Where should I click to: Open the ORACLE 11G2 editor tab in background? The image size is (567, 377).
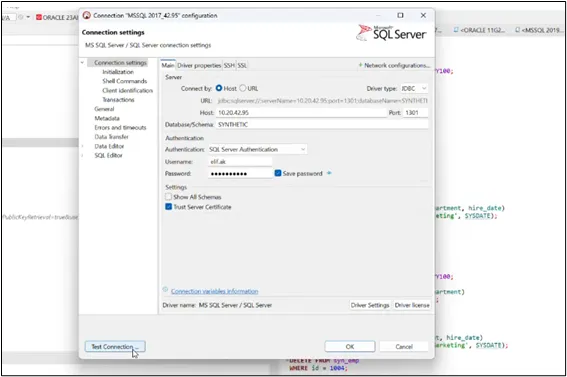tap(479, 30)
